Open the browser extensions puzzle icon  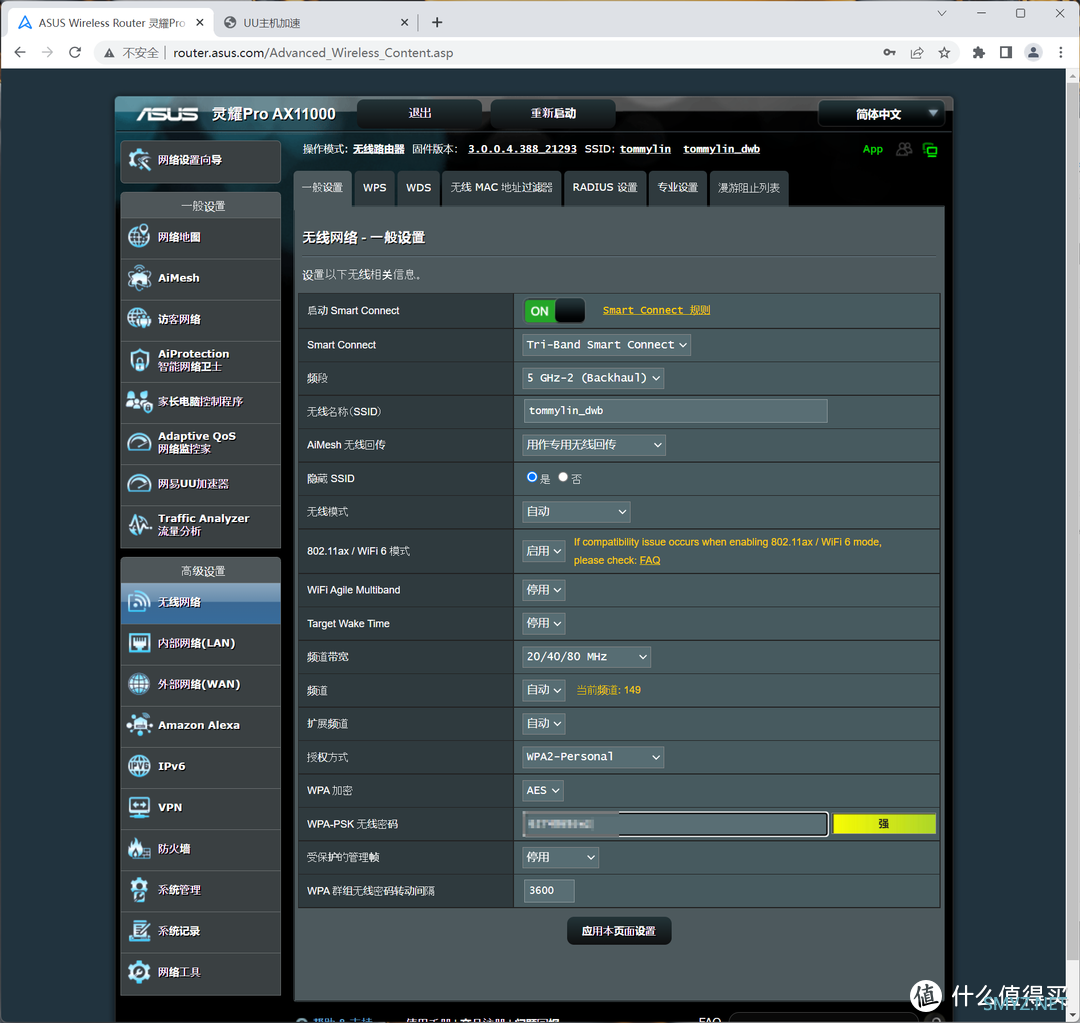coord(978,52)
